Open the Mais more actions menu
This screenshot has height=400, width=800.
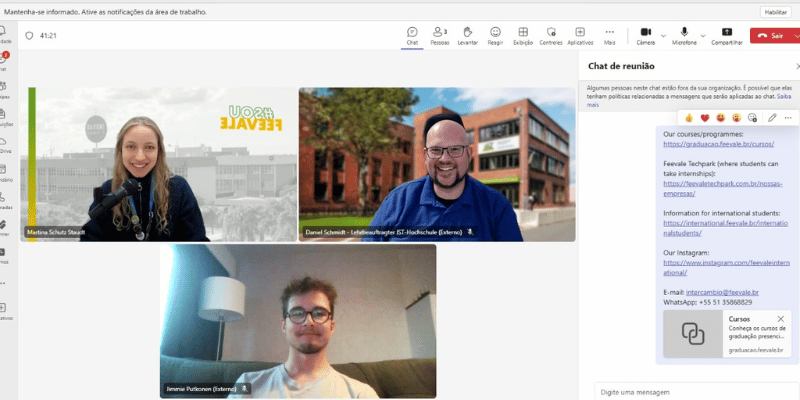(609, 35)
